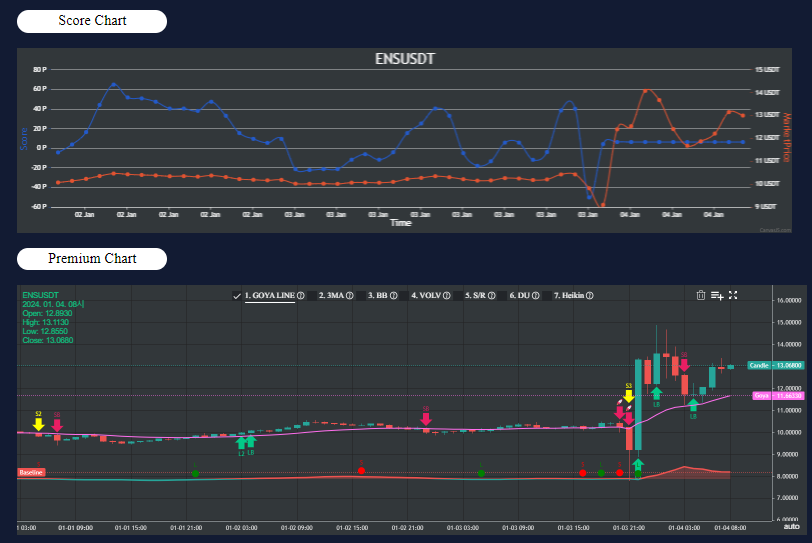Screen dimensions: 812x543
Task: Uncheck the GOYA LINE indicator
Action: click(x=237, y=296)
